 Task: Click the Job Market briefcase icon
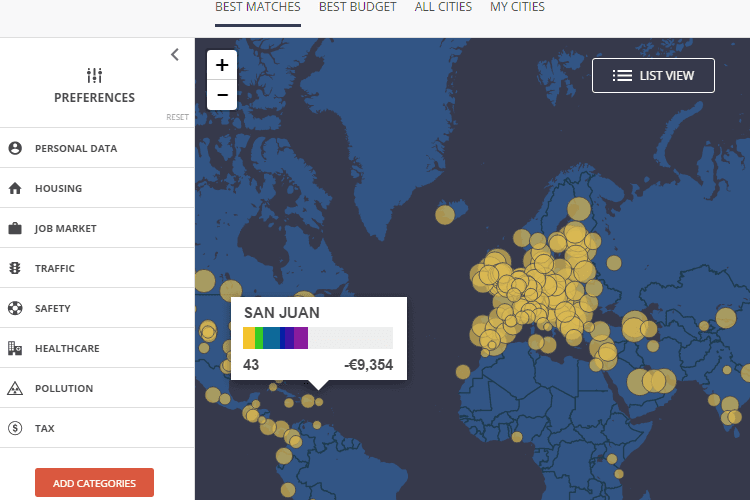[15, 228]
